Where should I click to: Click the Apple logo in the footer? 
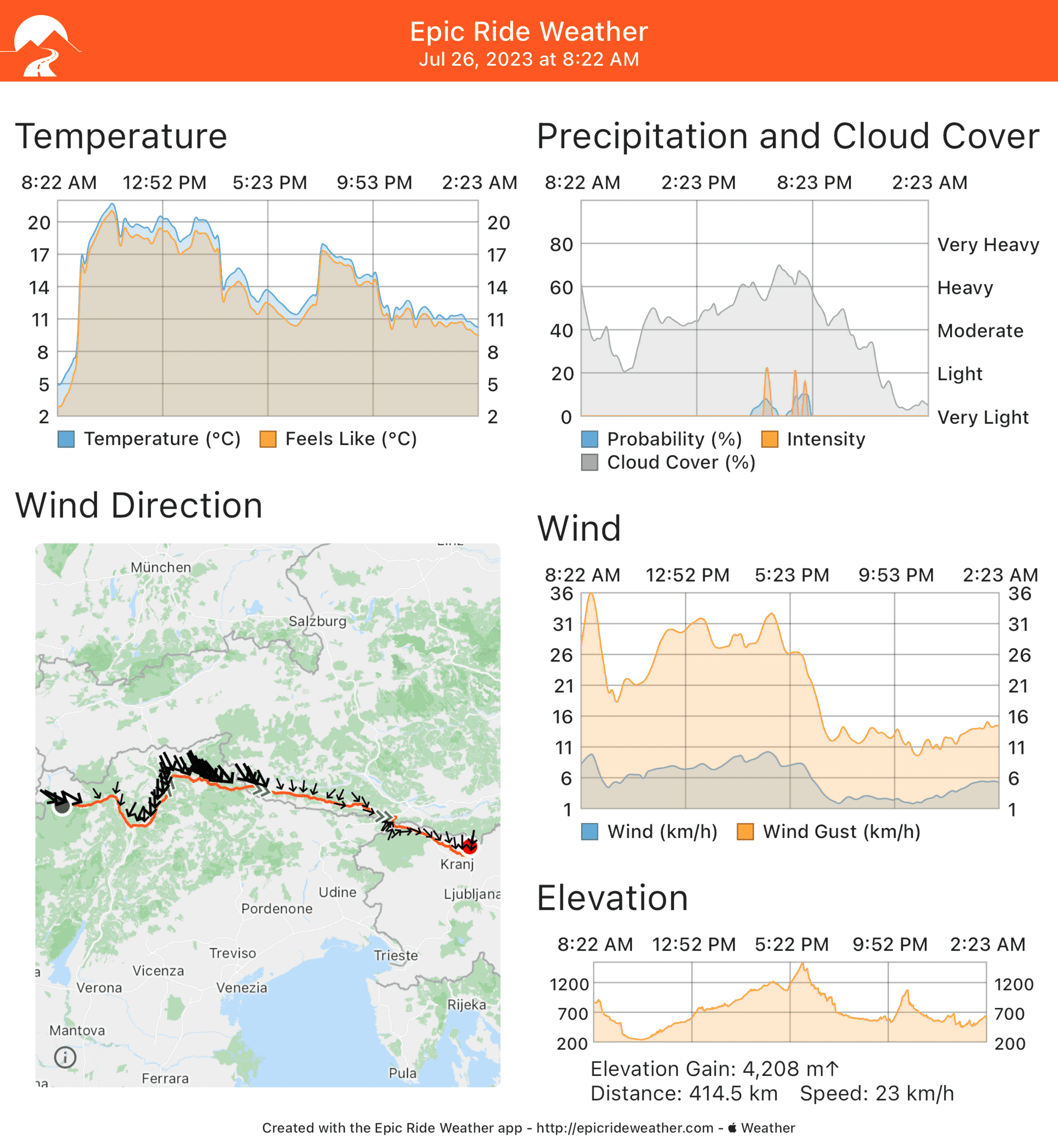point(732,1128)
